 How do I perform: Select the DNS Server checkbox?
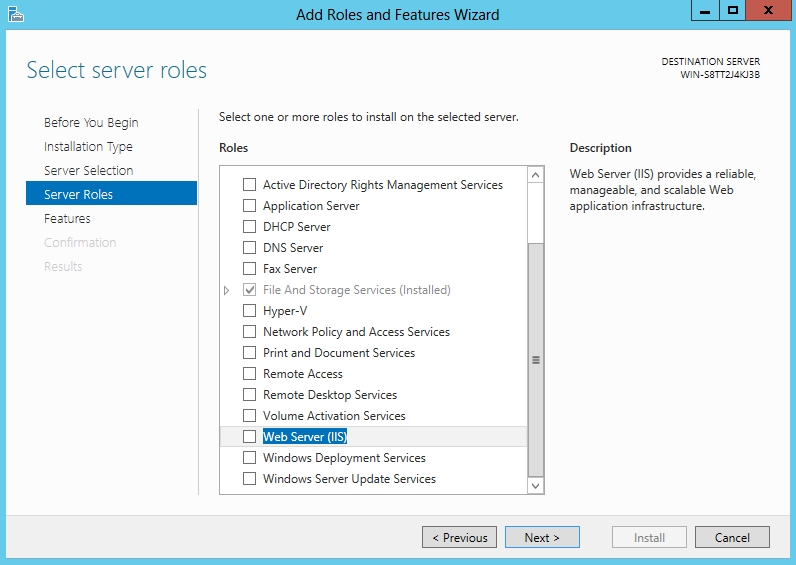pos(250,248)
